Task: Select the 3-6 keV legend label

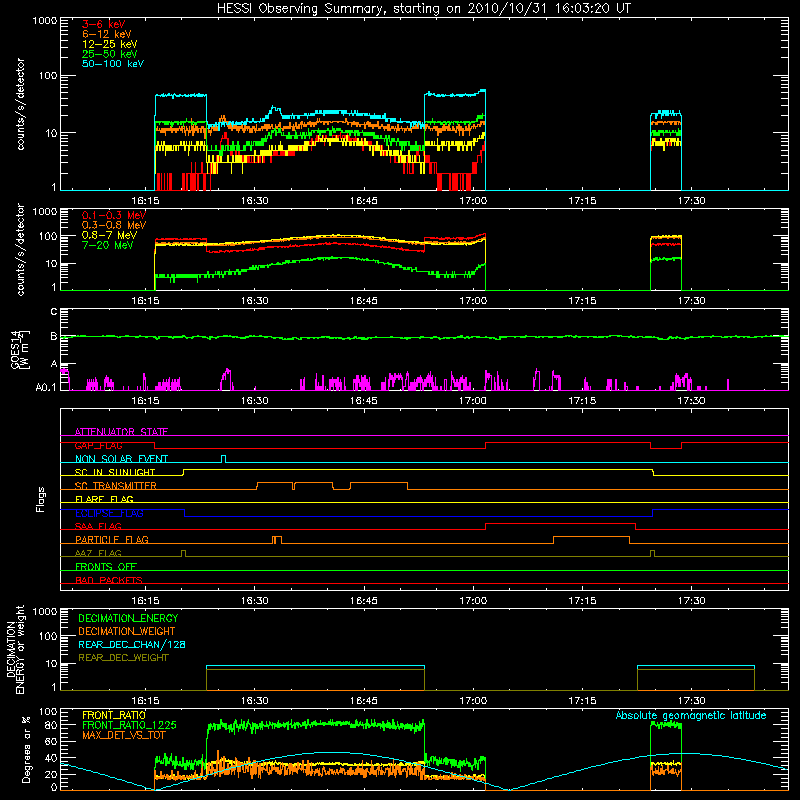Action: click(103, 24)
